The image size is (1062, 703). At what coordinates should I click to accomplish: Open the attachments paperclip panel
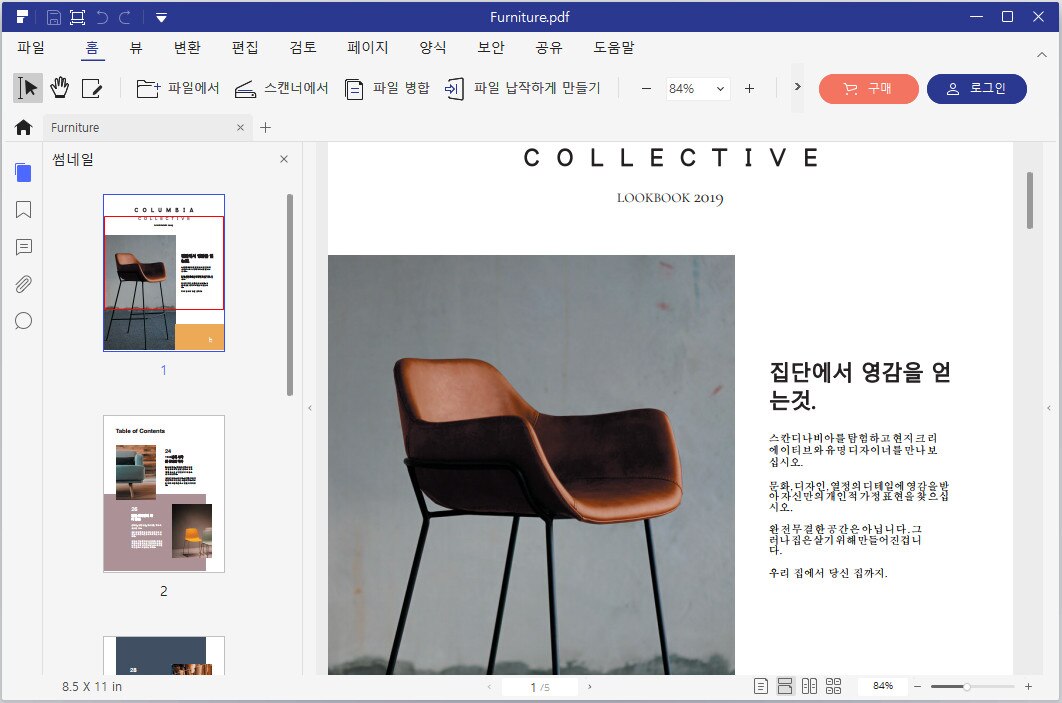point(23,284)
